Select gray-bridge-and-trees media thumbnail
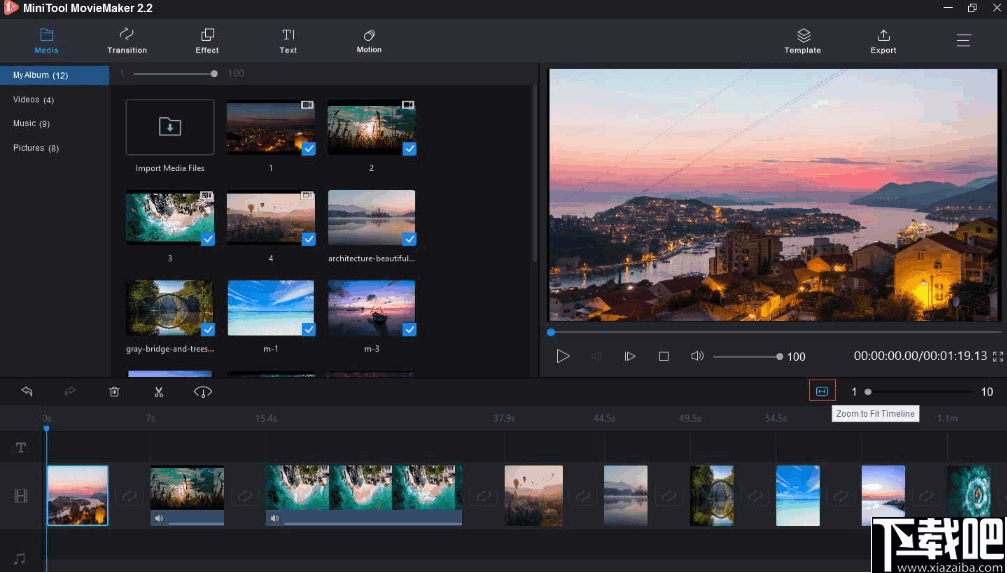 [170, 307]
